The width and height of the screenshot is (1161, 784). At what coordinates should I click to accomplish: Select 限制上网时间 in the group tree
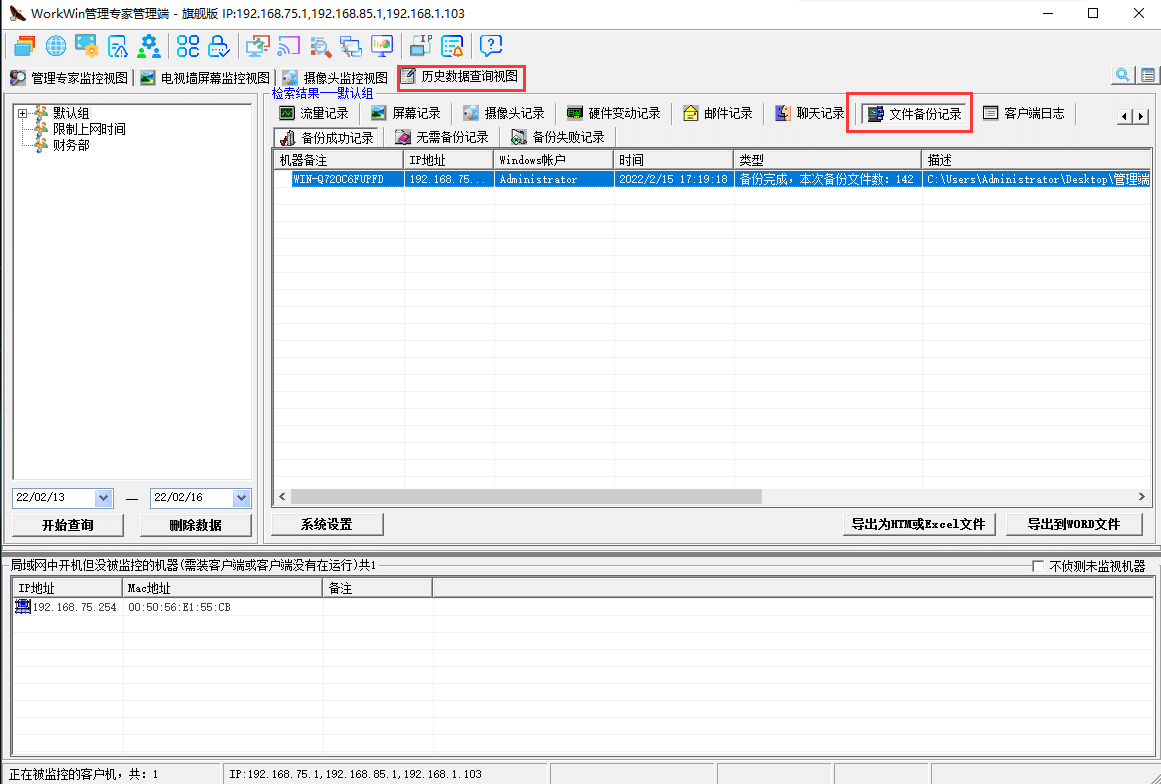(x=89, y=130)
